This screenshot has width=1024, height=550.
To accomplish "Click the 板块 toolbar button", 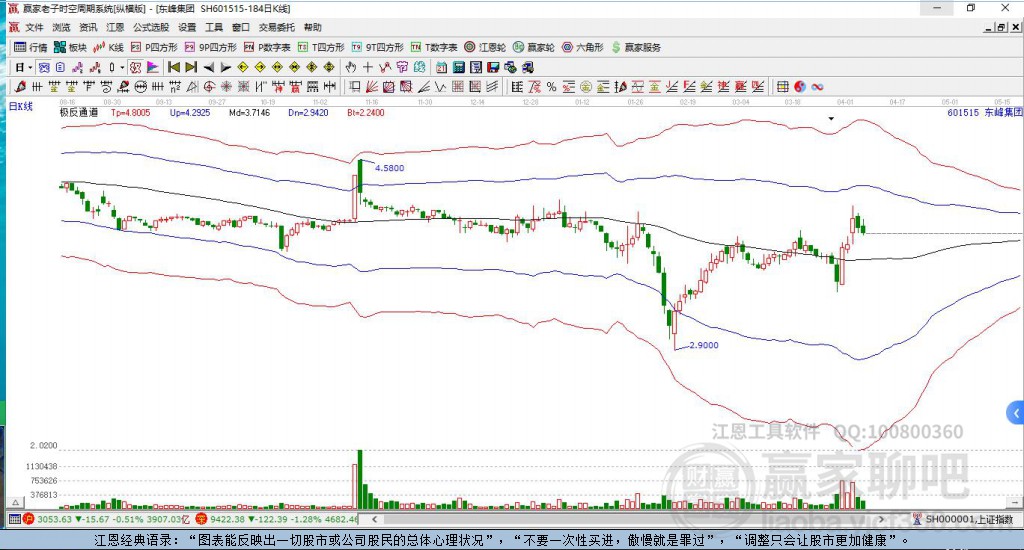I will point(71,47).
